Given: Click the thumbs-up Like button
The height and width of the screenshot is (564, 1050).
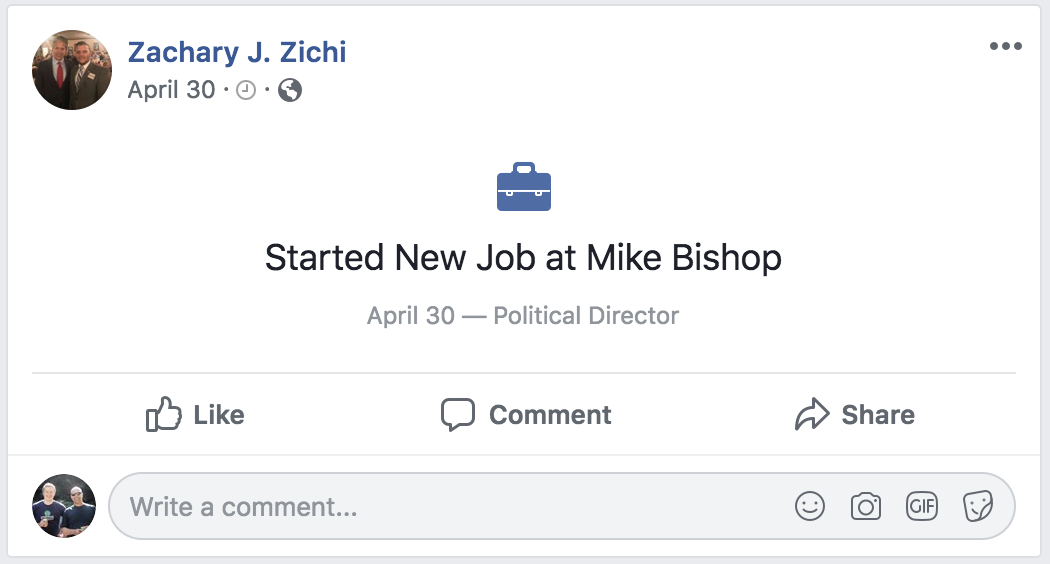Looking at the screenshot, I should (x=195, y=415).
